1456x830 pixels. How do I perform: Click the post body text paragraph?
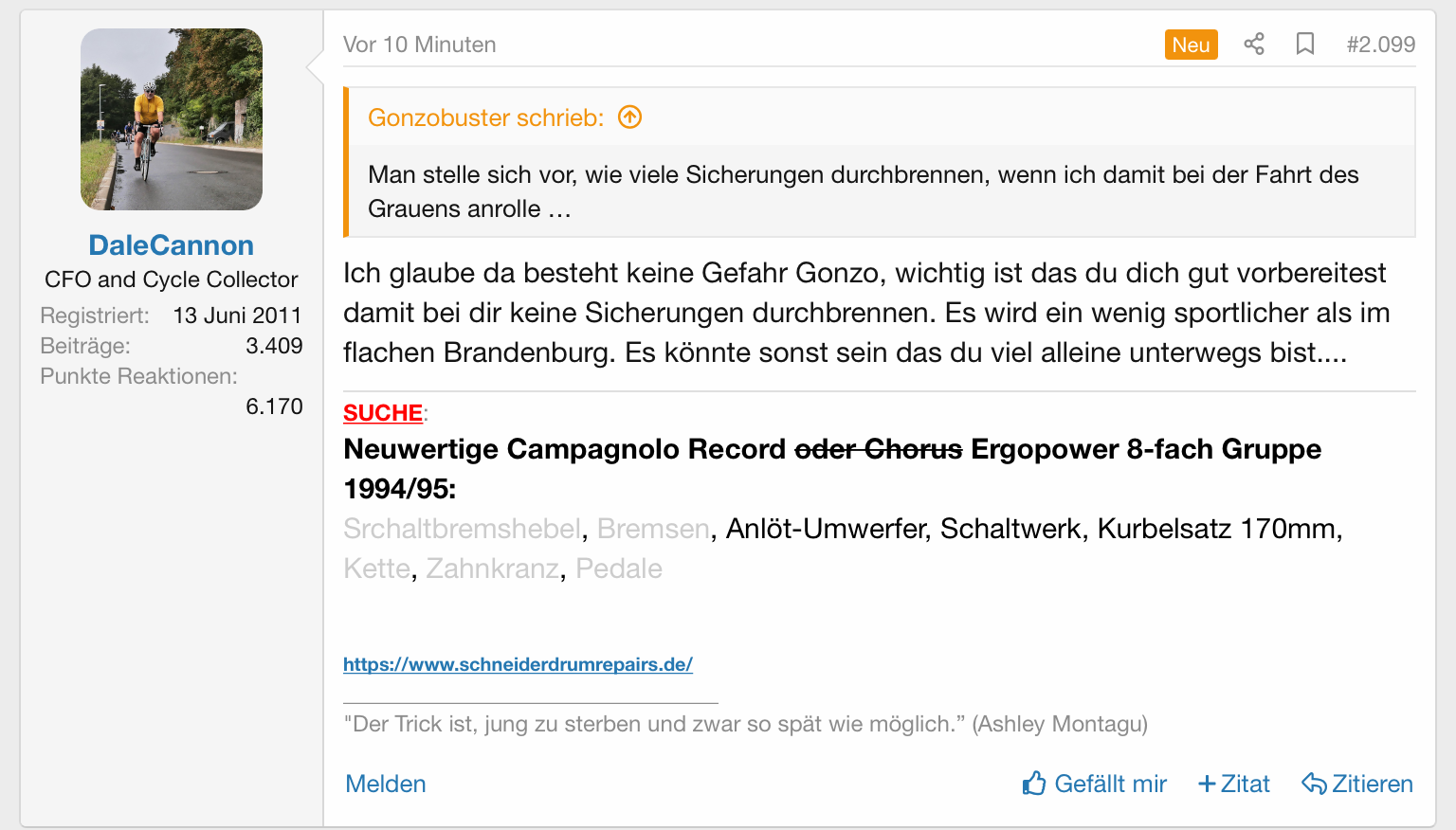[865, 313]
